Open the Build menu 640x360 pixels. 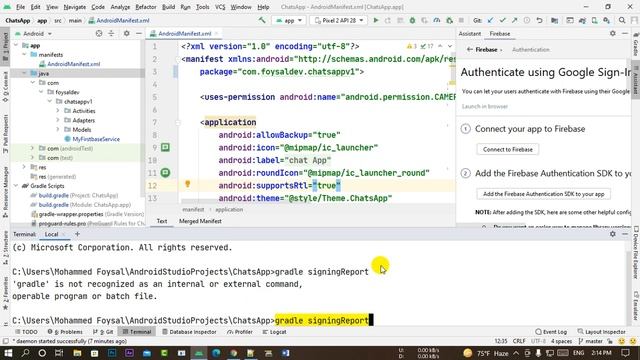168,7
